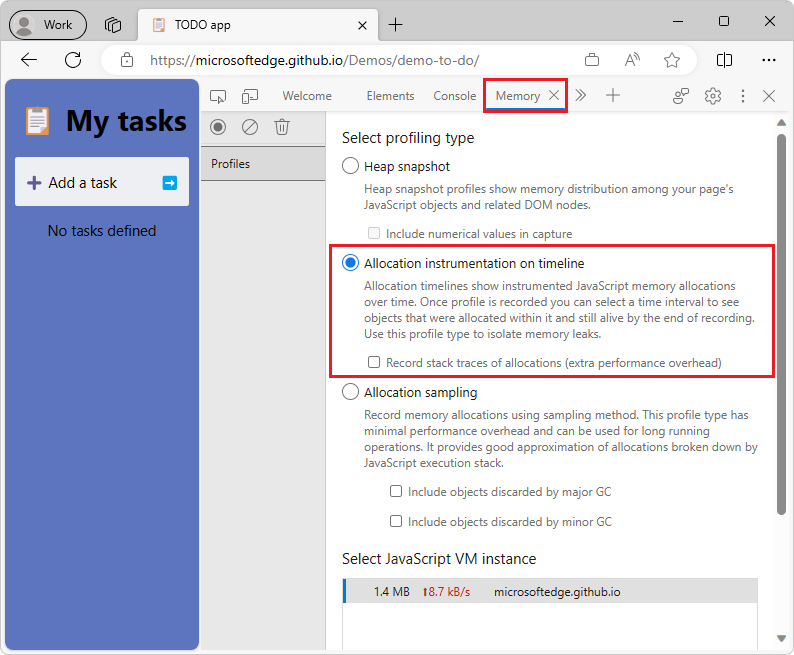The width and height of the screenshot is (794, 655).
Task: Add this page to favorites star
Action: pyautogui.click(x=672, y=60)
